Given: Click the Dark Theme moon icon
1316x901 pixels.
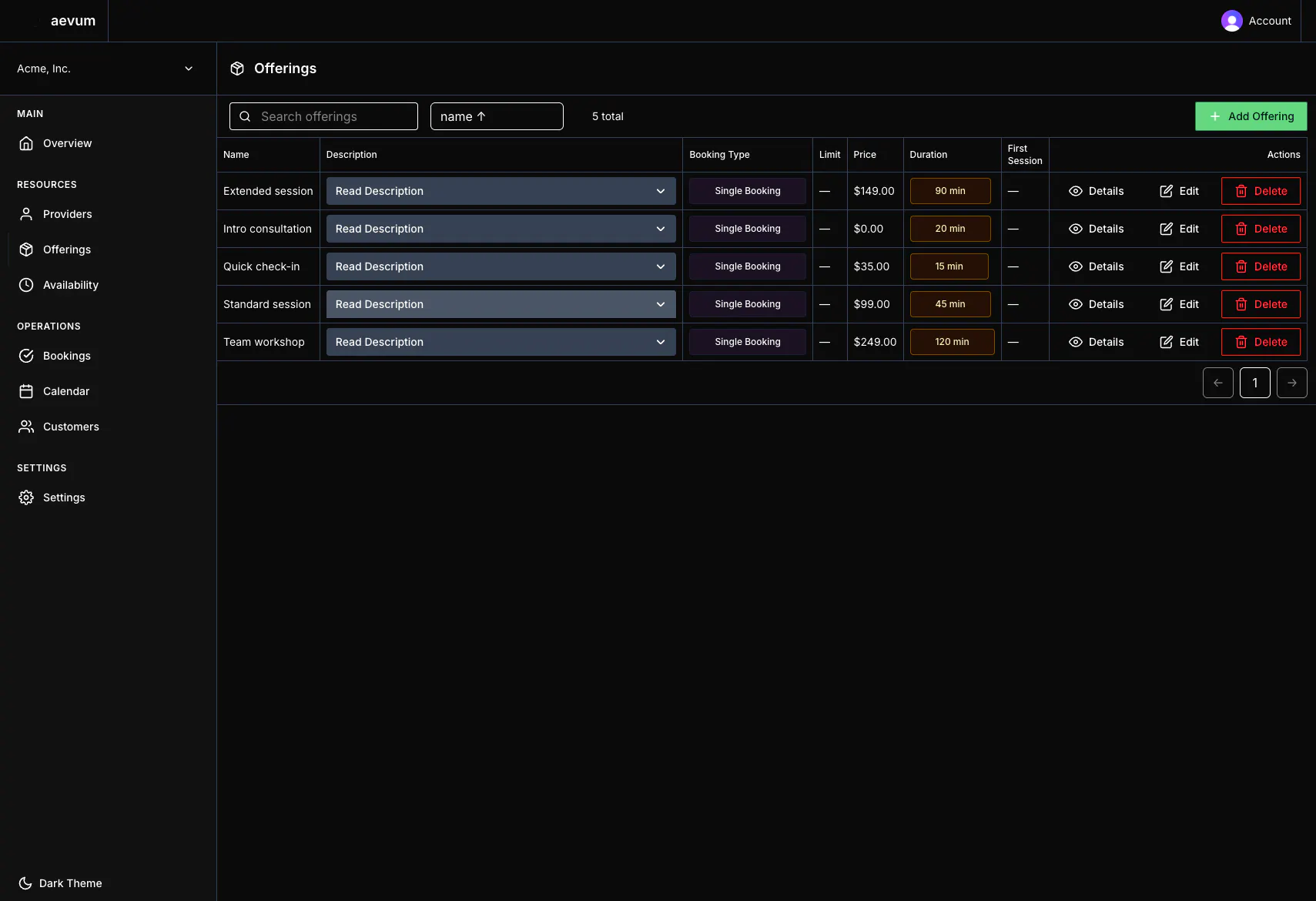Looking at the screenshot, I should click(25, 883).
